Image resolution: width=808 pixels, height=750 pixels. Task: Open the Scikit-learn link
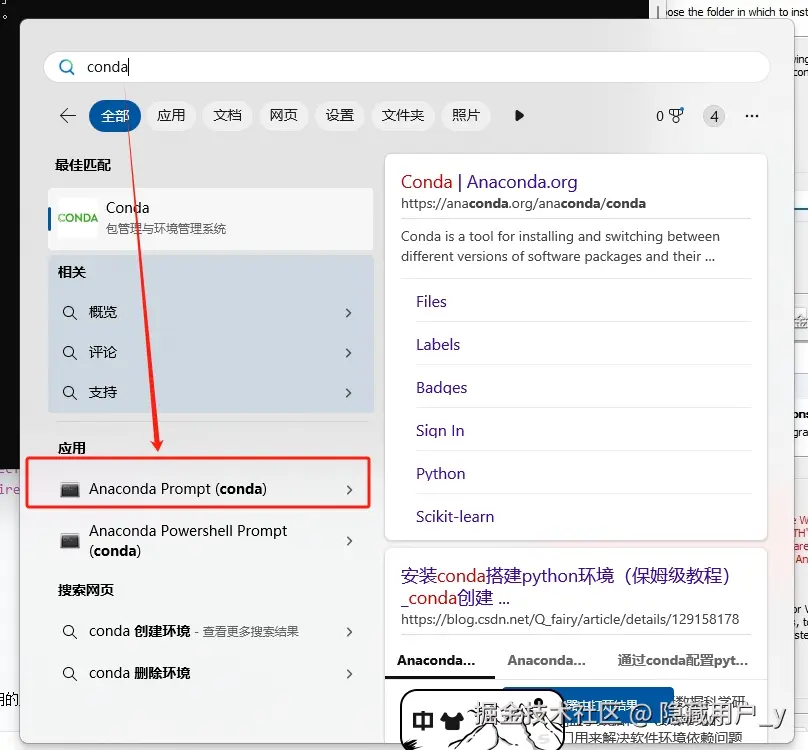coord(455,516)
